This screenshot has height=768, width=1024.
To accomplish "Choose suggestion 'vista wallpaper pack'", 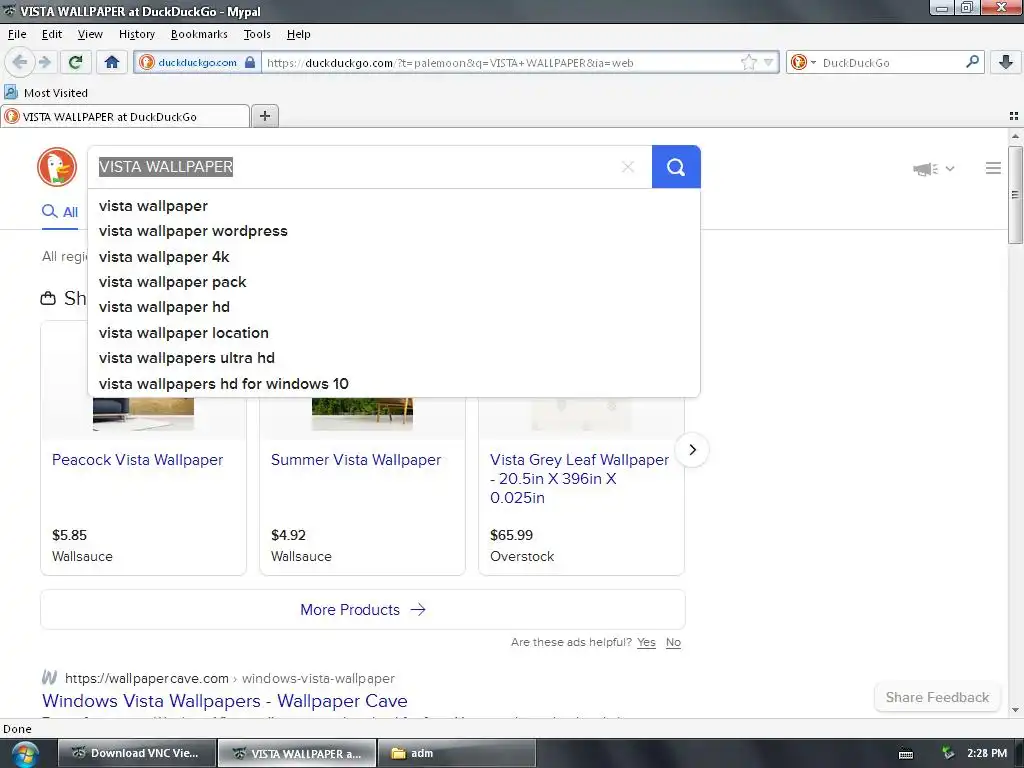I will (x=394, y=282).
